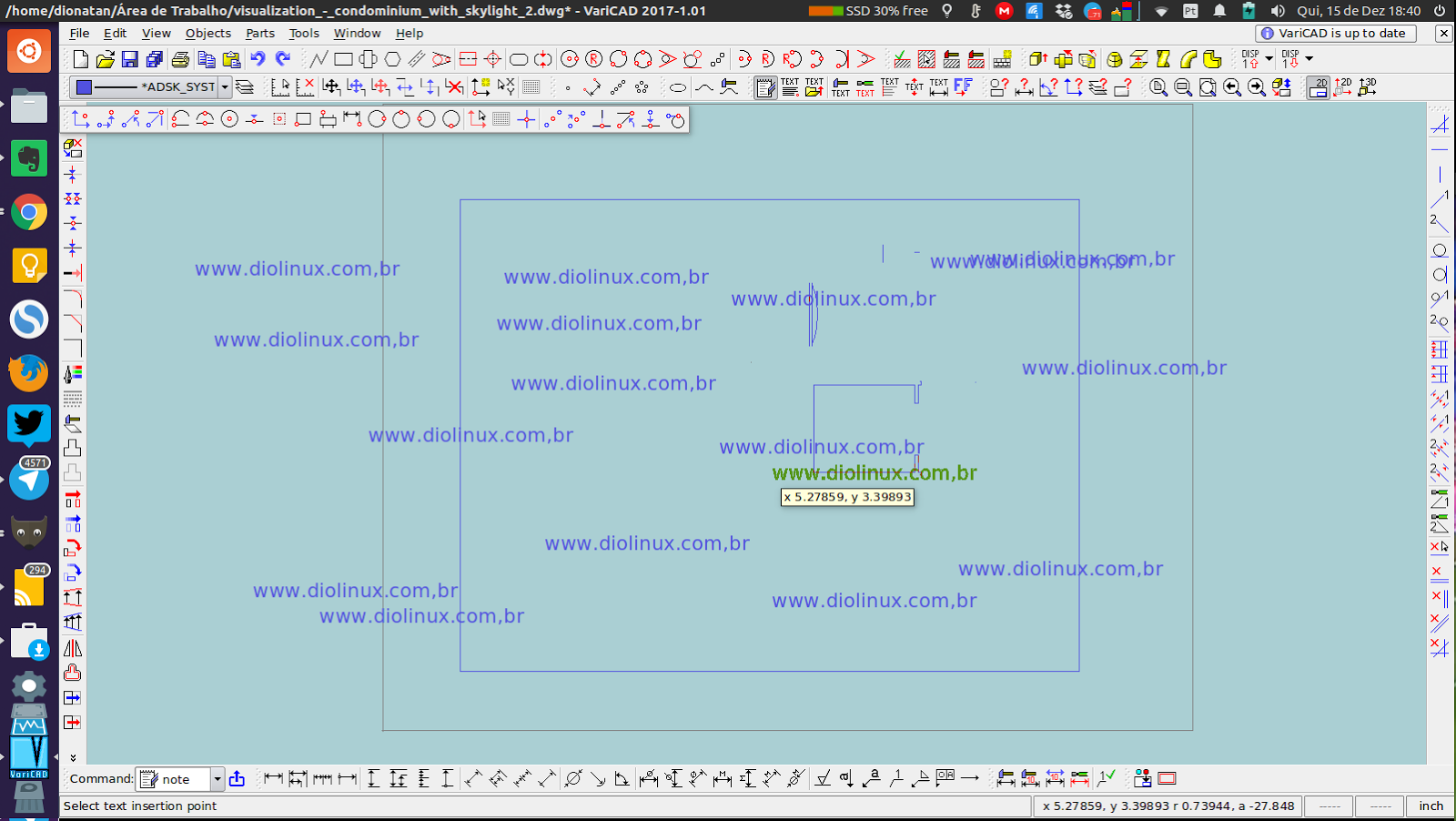Select the rectangle drawing tool
This screenshot has width=1456, height=821.
(x=343, y=59)
